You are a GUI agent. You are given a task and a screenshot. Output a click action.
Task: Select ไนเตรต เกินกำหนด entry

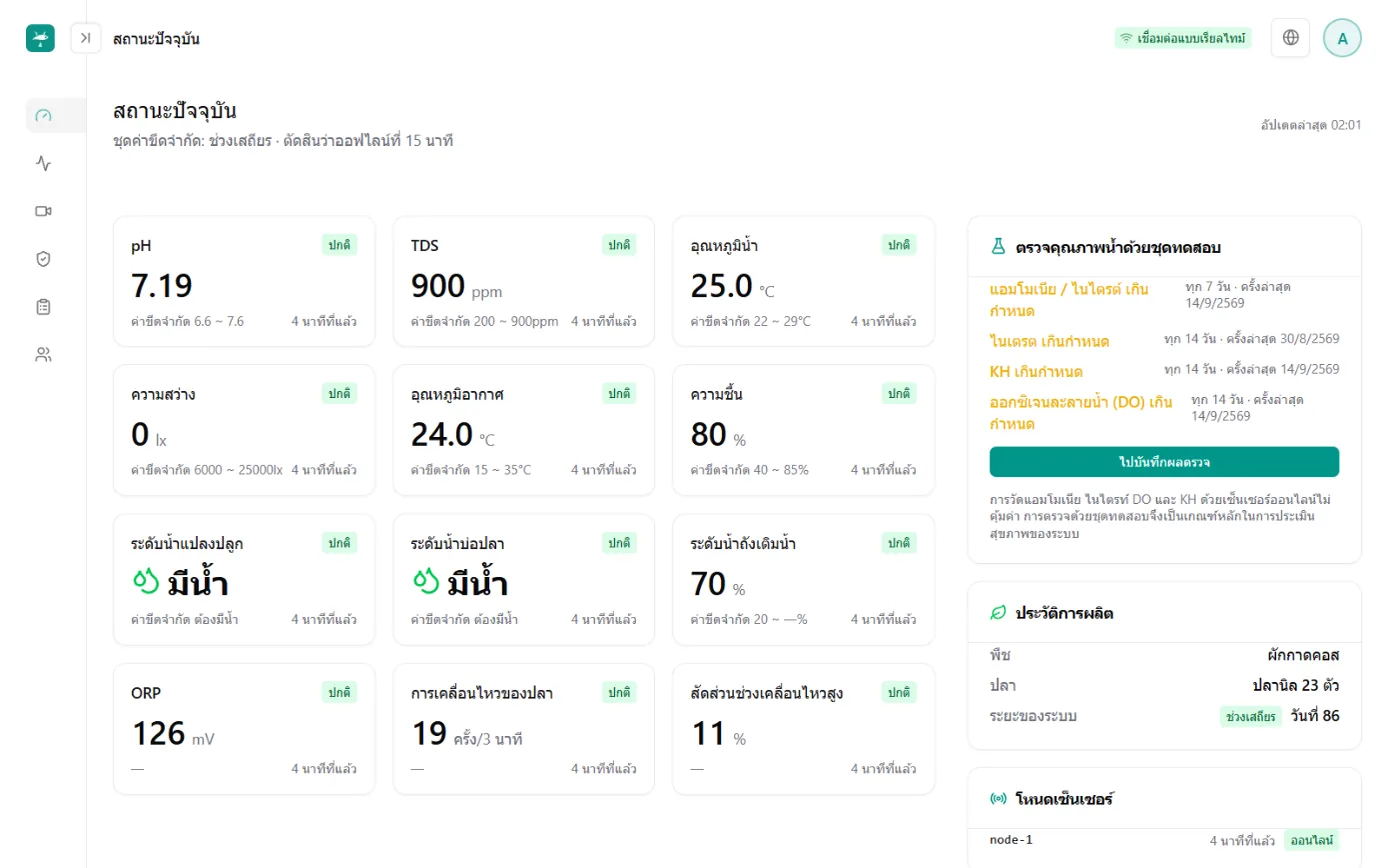[x=1049, y=341]
